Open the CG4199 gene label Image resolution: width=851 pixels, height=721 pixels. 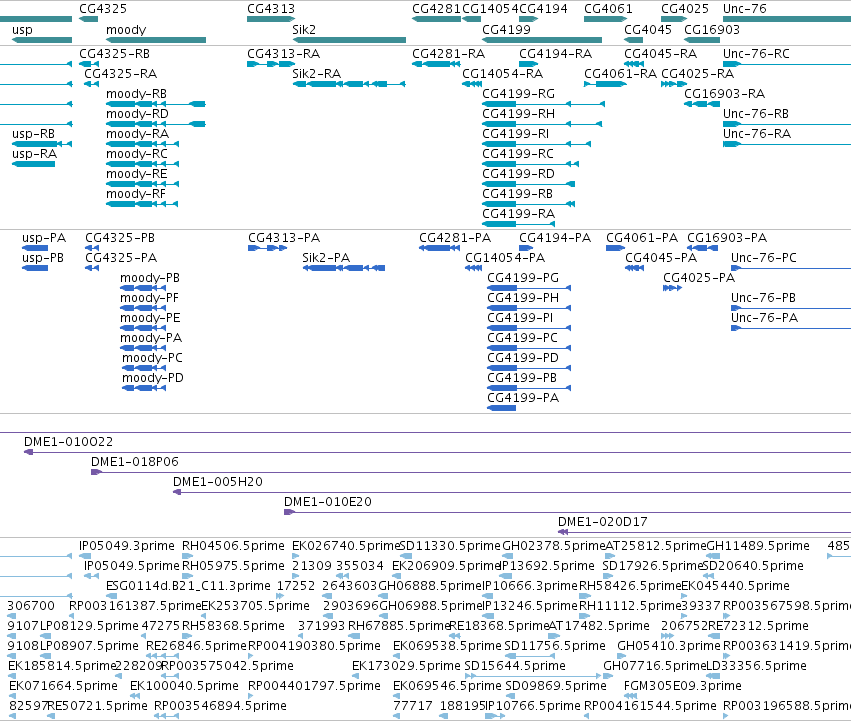tap(506, 30)
